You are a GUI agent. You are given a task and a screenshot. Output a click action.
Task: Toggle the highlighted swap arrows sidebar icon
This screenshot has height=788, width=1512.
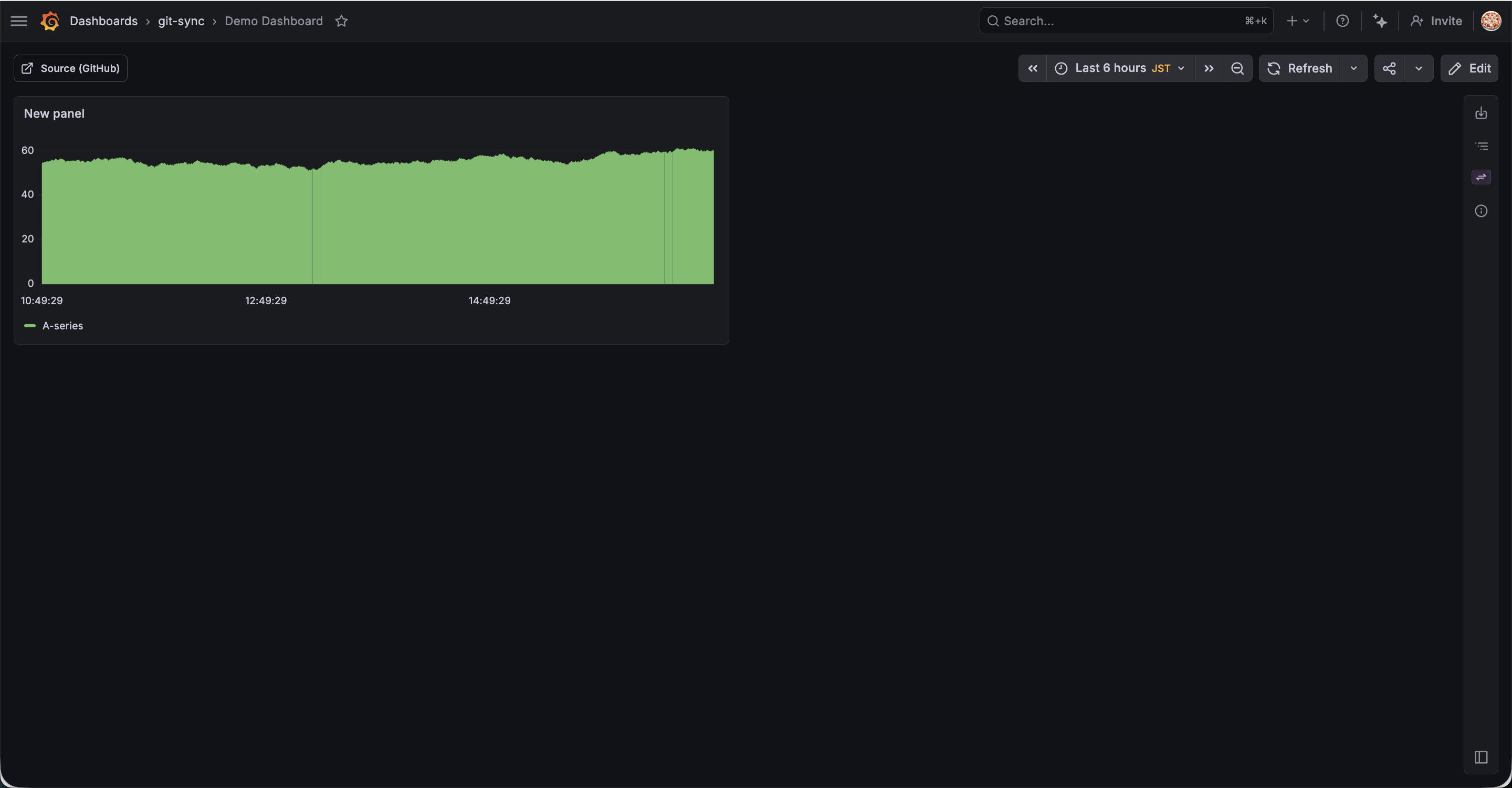[x=1481, y=178]
